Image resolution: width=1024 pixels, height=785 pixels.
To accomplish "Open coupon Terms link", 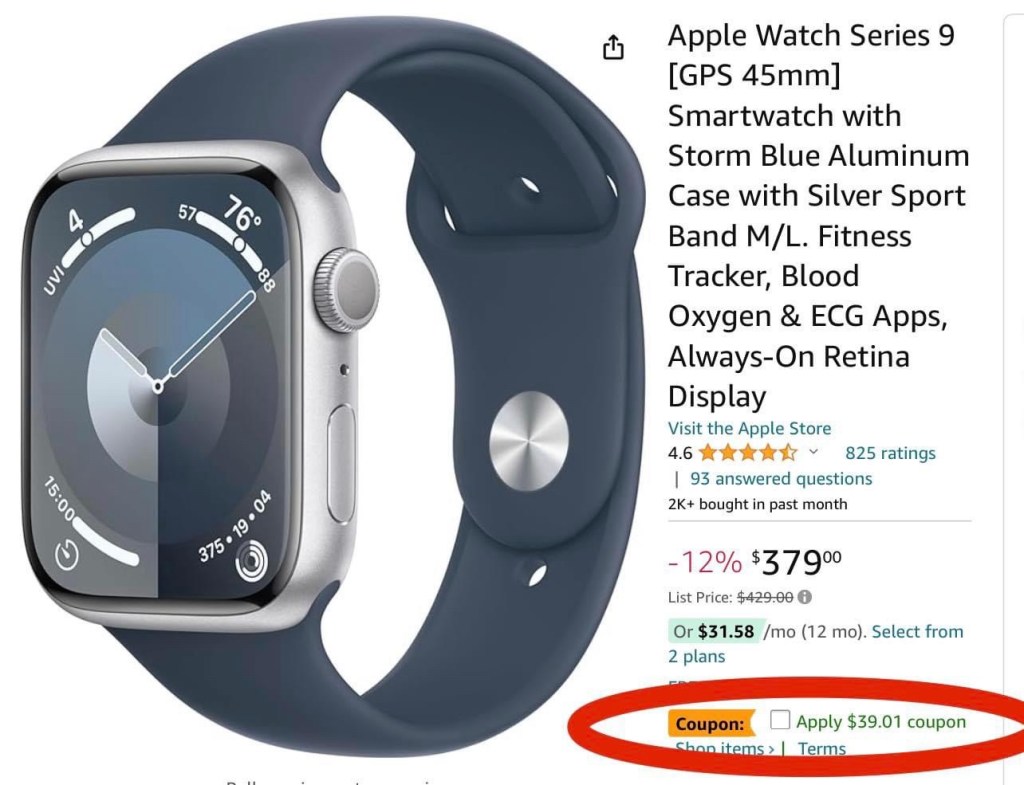I will click(x=822, y=748).
